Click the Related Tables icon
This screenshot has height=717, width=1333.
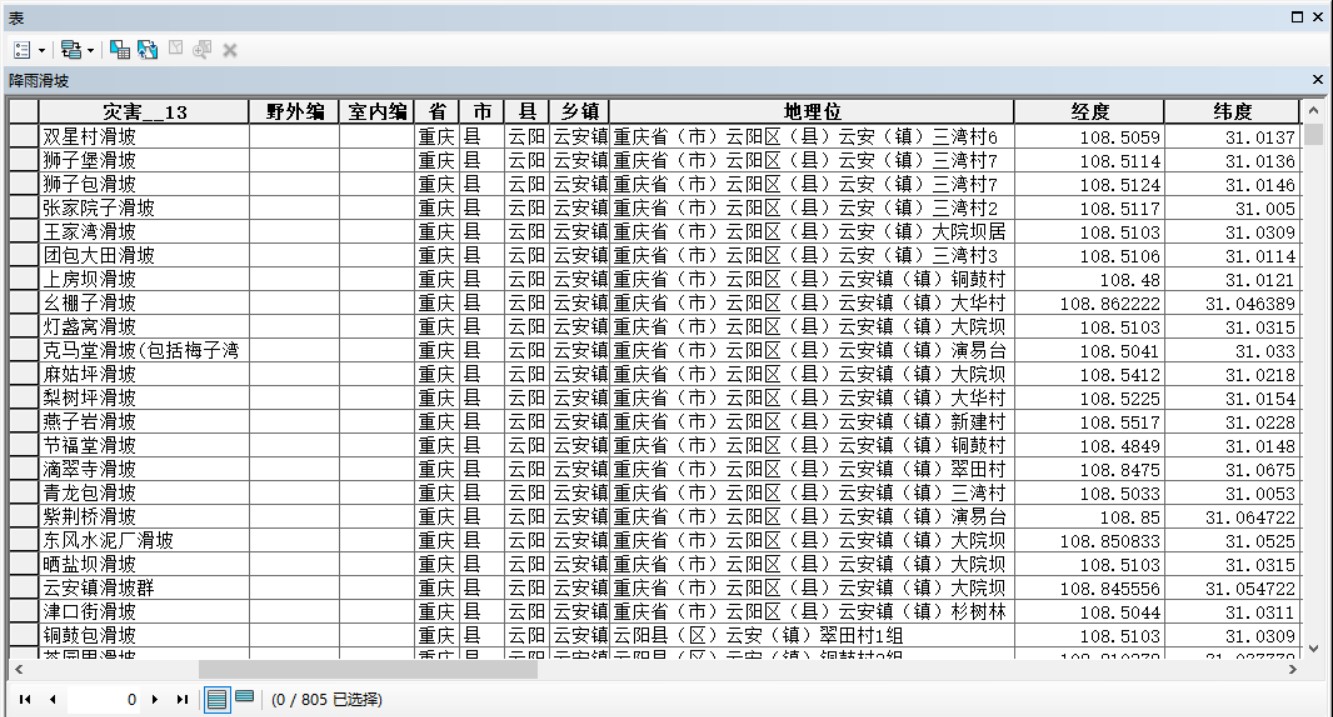[69, 48]
